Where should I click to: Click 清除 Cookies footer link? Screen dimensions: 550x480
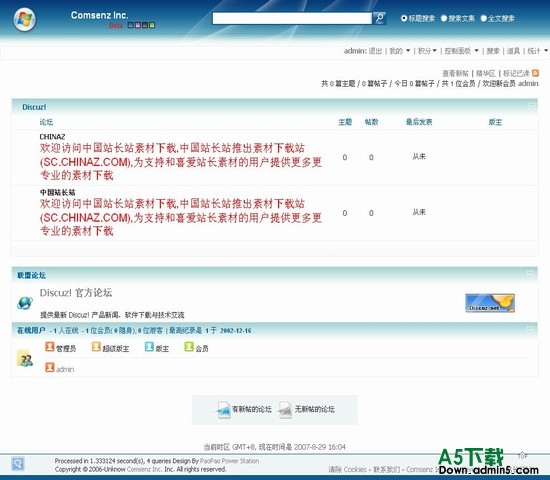pyautogui.click(x=347, y=469)
